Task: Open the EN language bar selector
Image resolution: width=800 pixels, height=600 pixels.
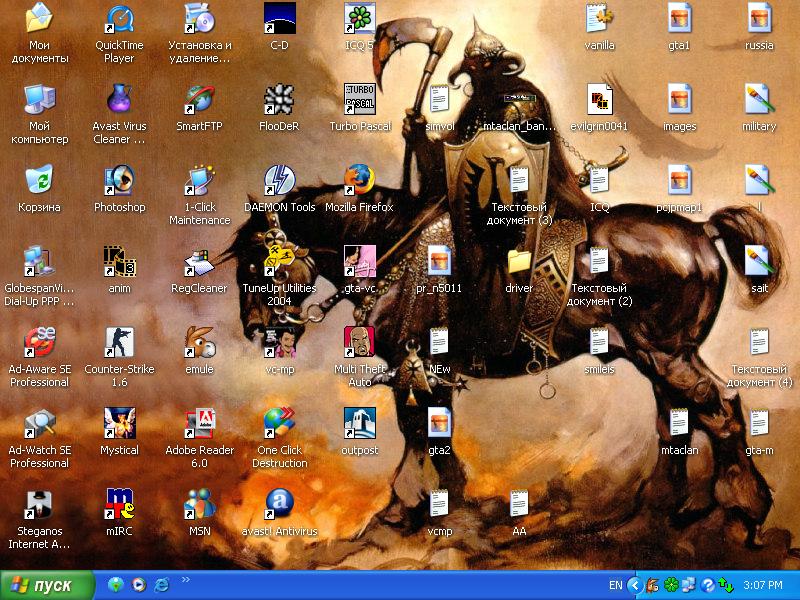Action: pos(616,585)
